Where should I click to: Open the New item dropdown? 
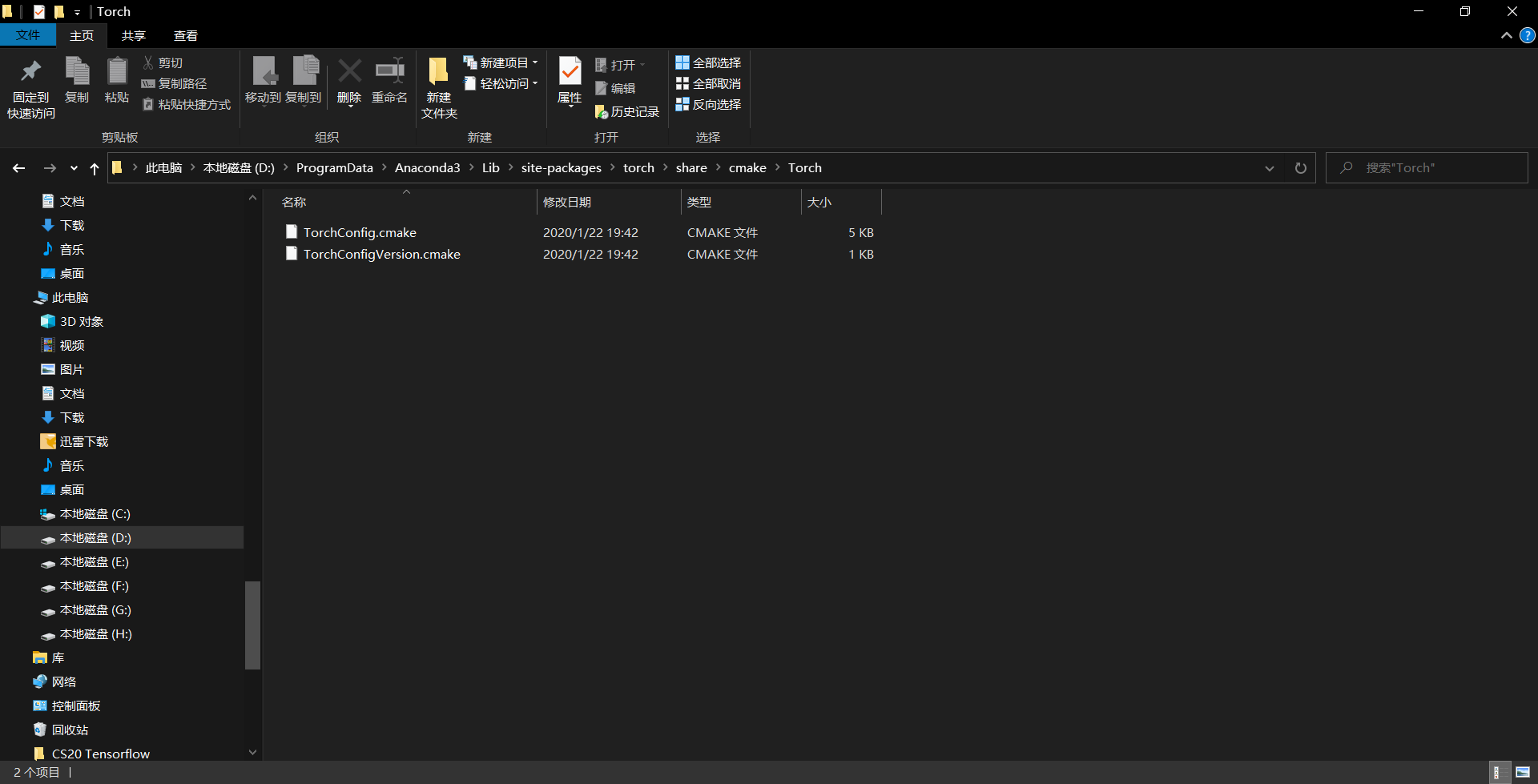coord(501,62)
